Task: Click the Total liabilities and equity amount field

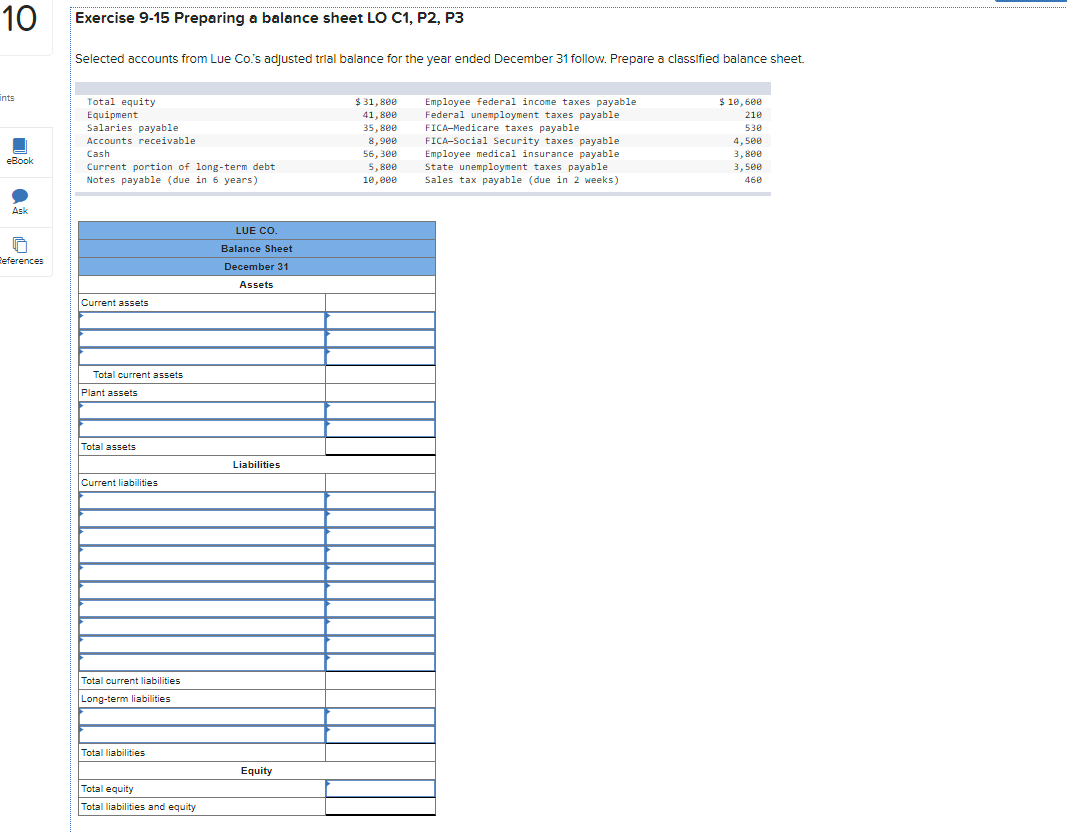Action: point(380,806)
